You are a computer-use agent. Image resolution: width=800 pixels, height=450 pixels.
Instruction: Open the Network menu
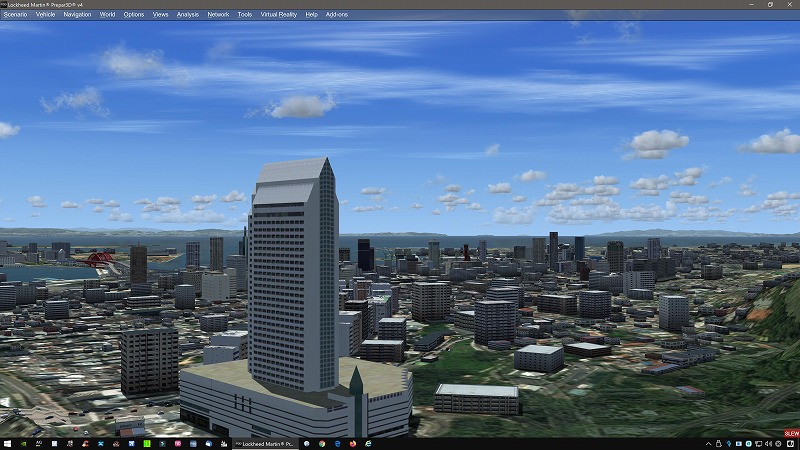coord(218,14)
